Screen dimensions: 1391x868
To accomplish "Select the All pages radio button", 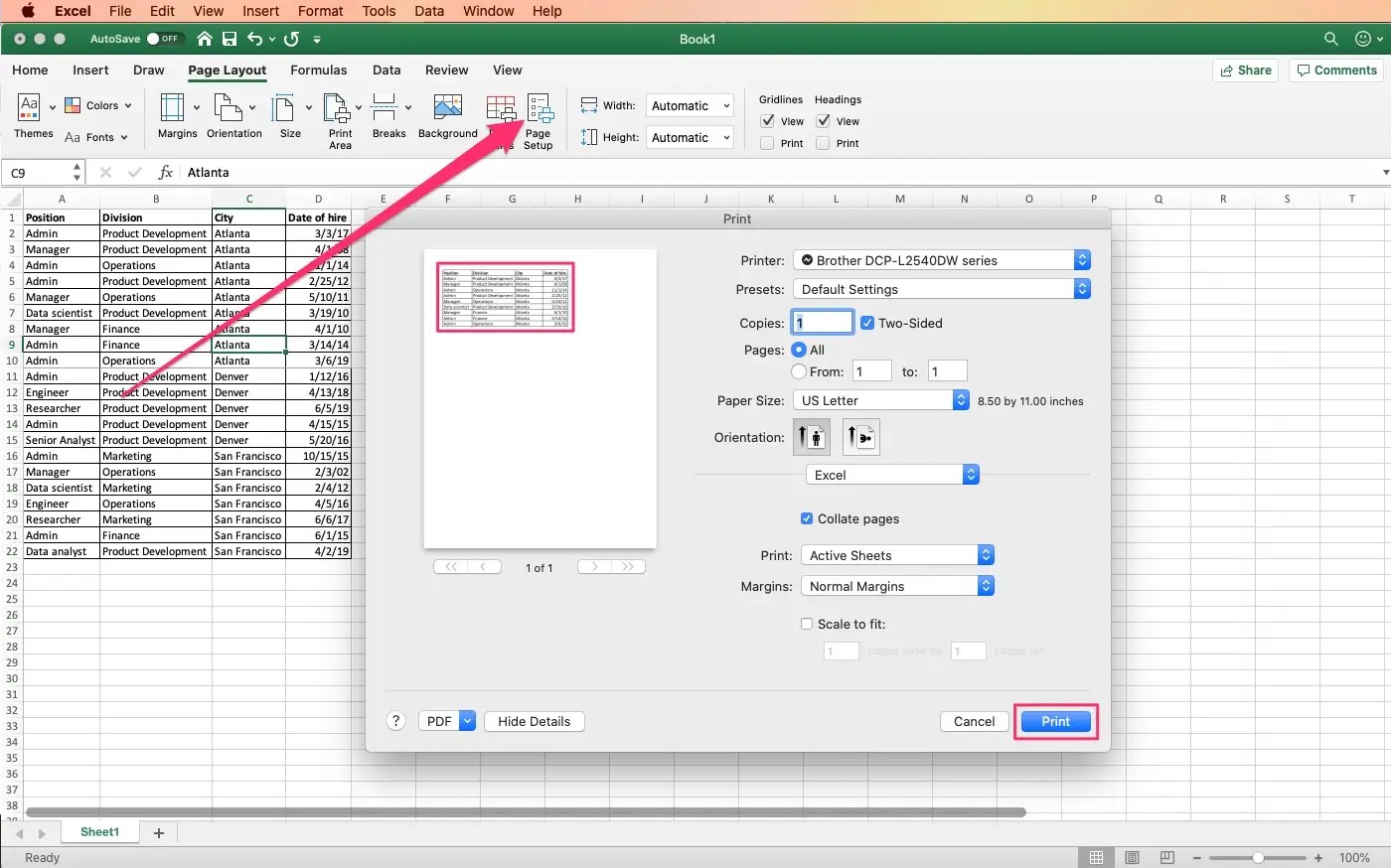I will click(x=799, y=350).
